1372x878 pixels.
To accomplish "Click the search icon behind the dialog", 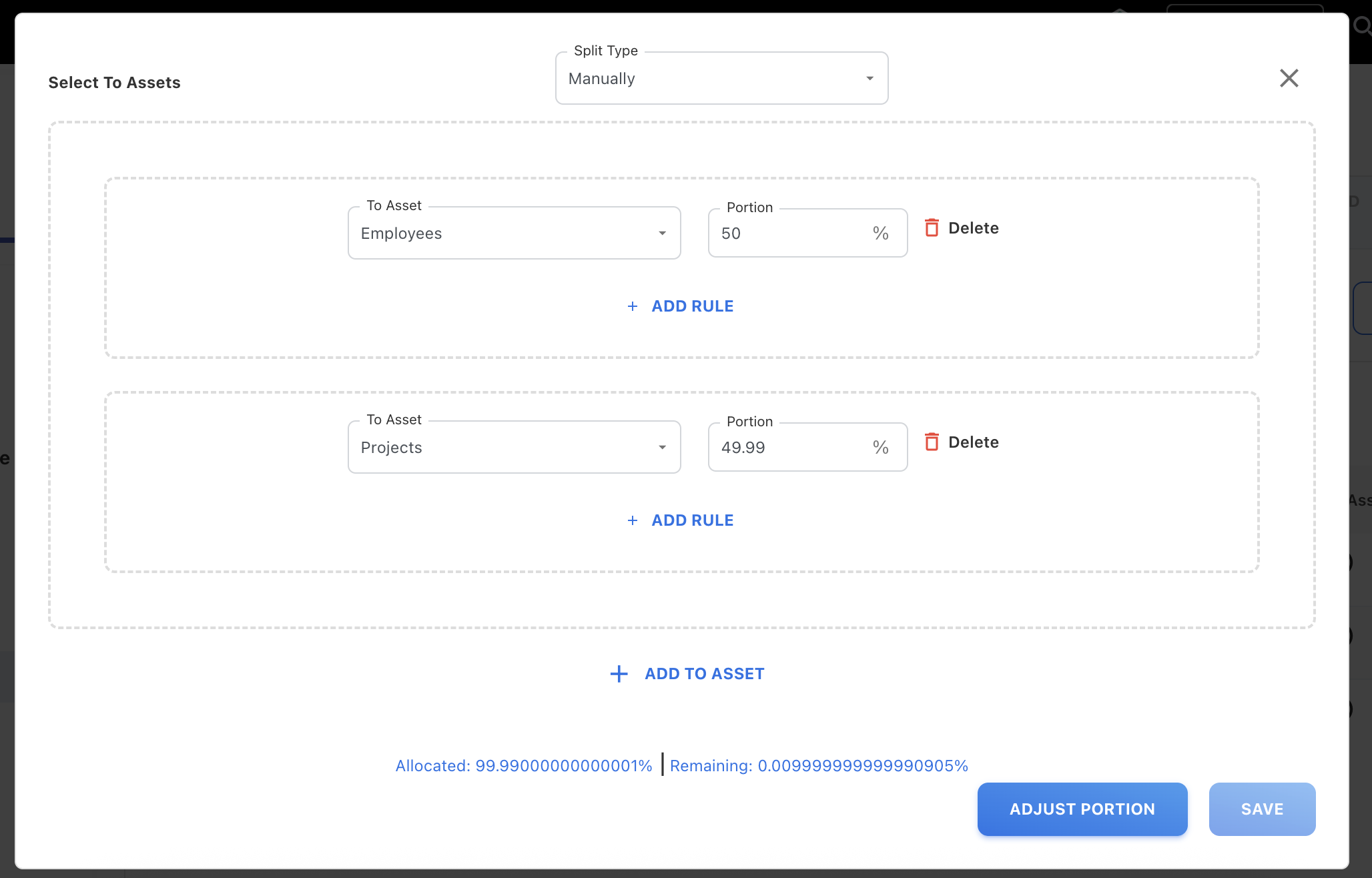I will 1361,27.
